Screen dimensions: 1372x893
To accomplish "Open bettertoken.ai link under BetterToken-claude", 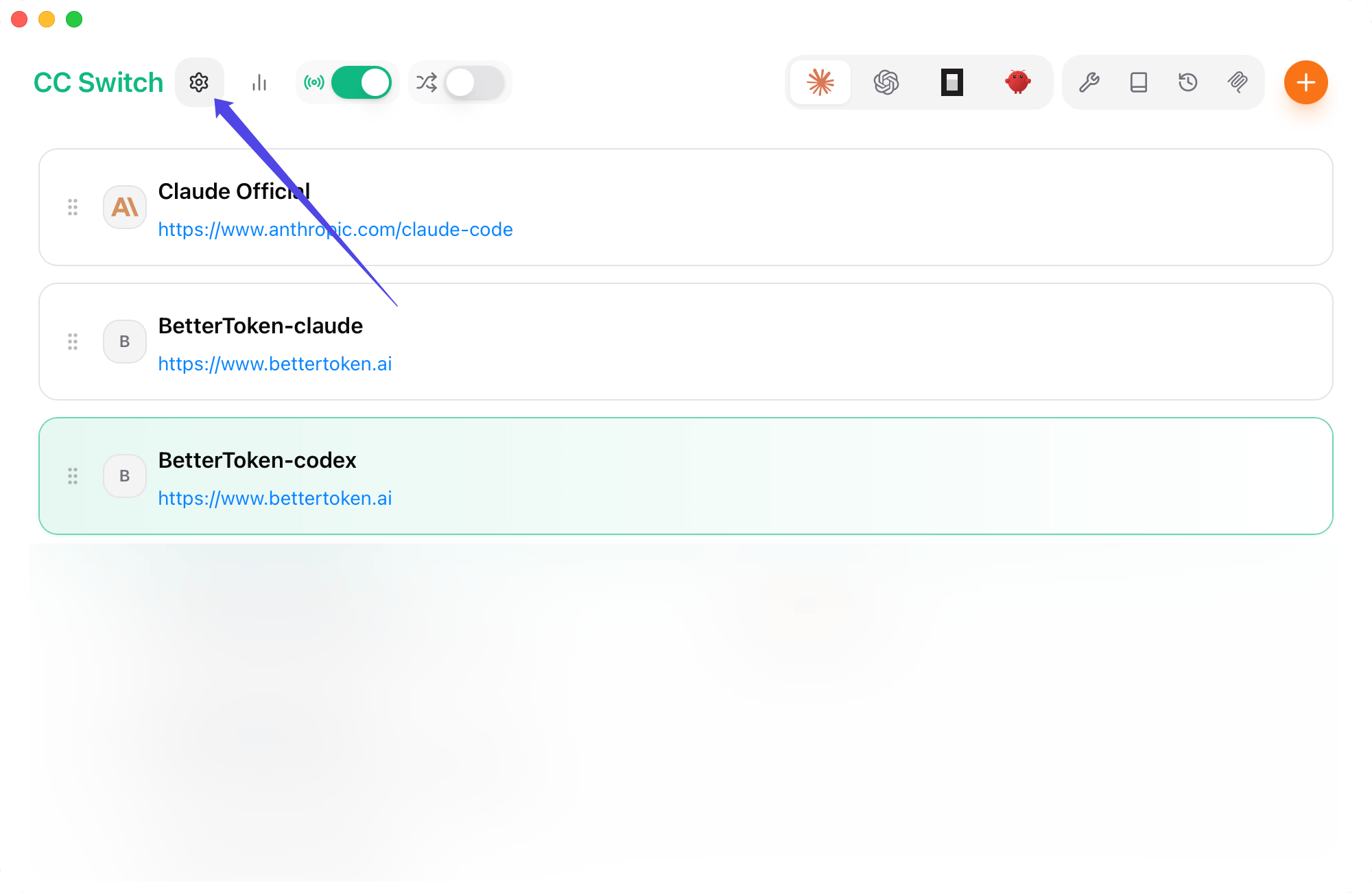I will coord(275,364).
